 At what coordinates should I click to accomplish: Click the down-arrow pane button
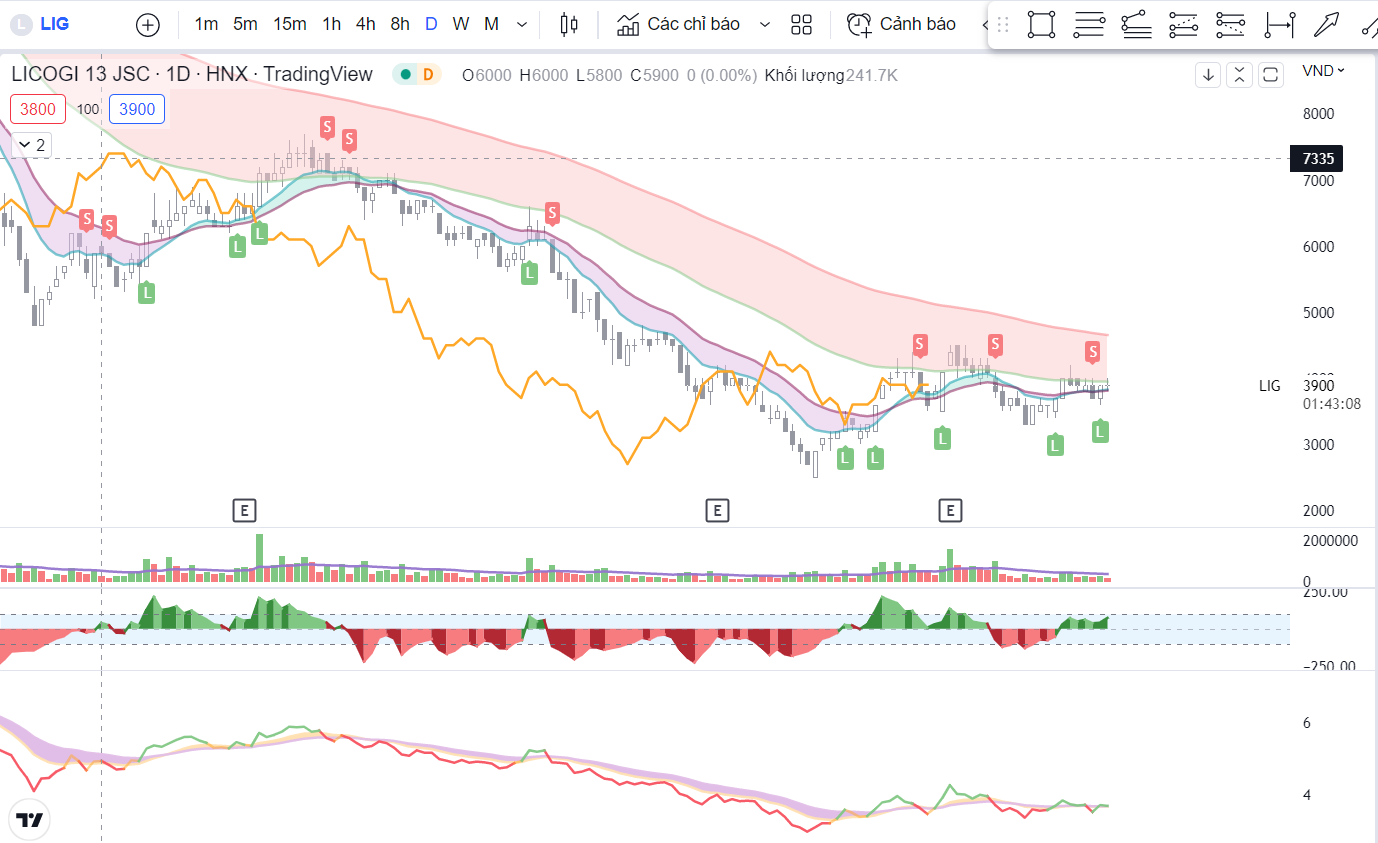(x=1209, y=74)
